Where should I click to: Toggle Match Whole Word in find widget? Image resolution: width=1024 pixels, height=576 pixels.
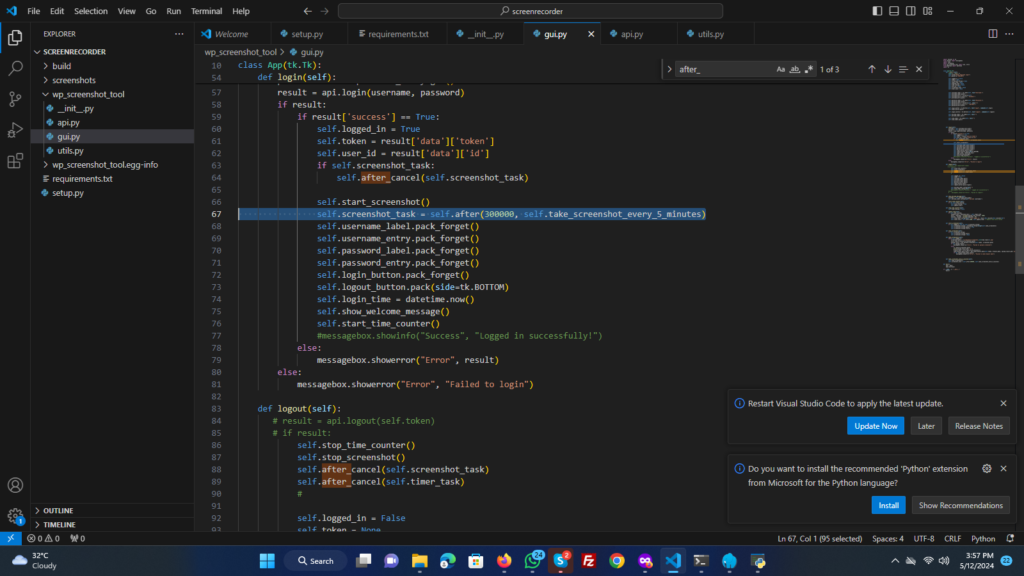coord(795,69)
